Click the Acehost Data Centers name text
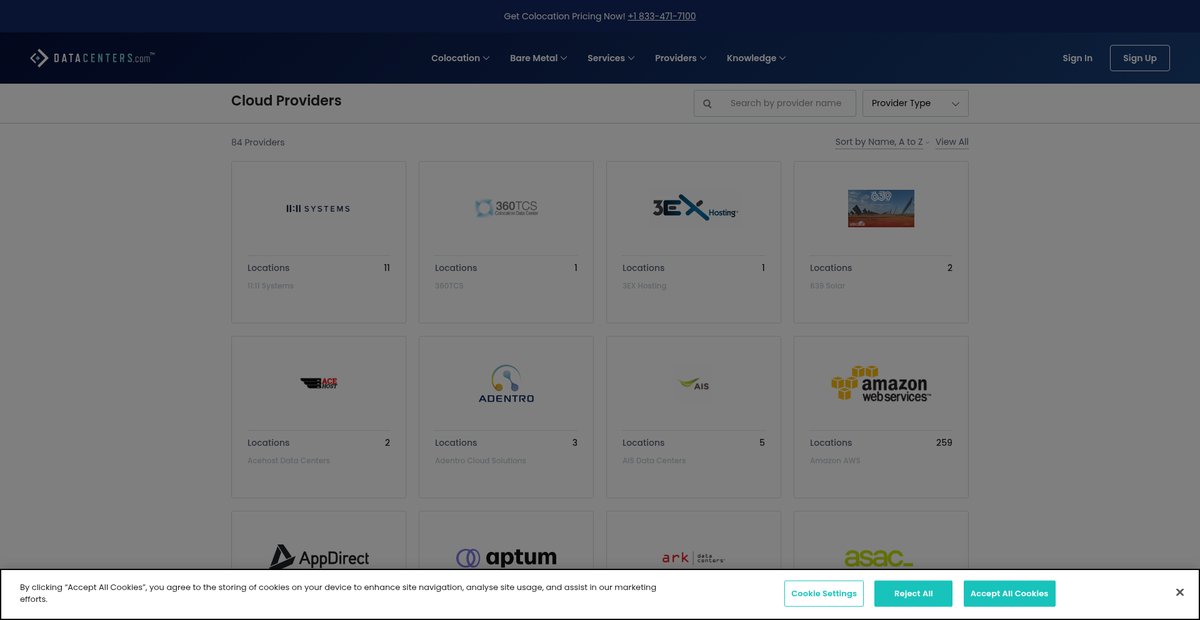 (x=288, y=461)
